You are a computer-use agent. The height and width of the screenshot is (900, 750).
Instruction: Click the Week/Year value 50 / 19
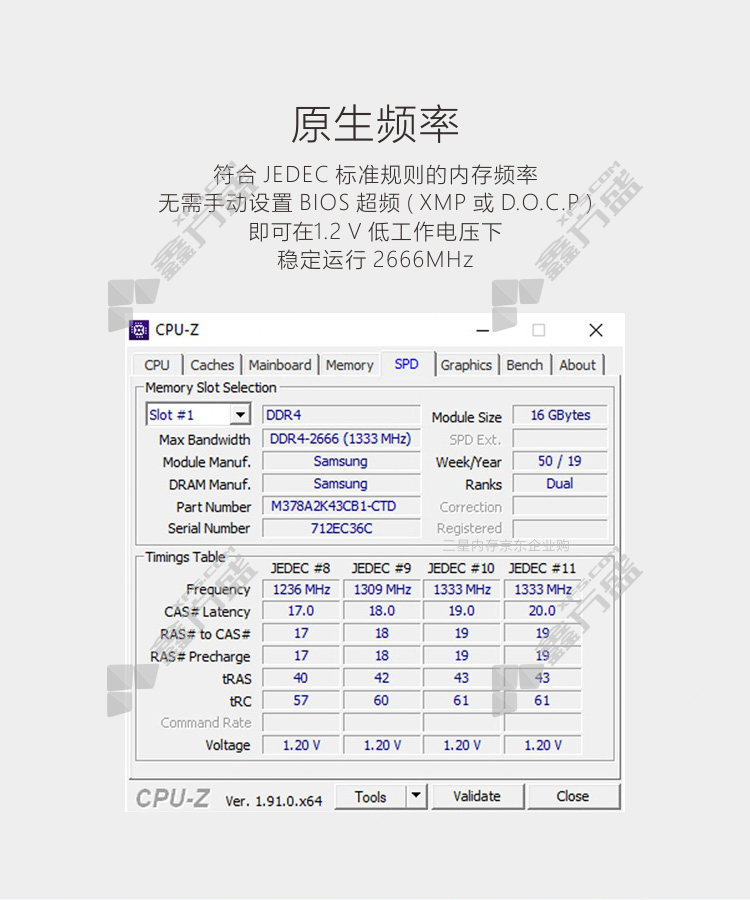tap(560, 461)
